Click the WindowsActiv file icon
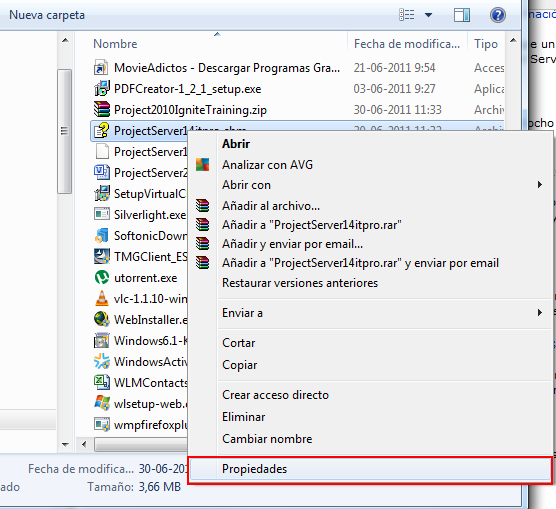Viewport: 556px width, 509px height. coord(101,361)
